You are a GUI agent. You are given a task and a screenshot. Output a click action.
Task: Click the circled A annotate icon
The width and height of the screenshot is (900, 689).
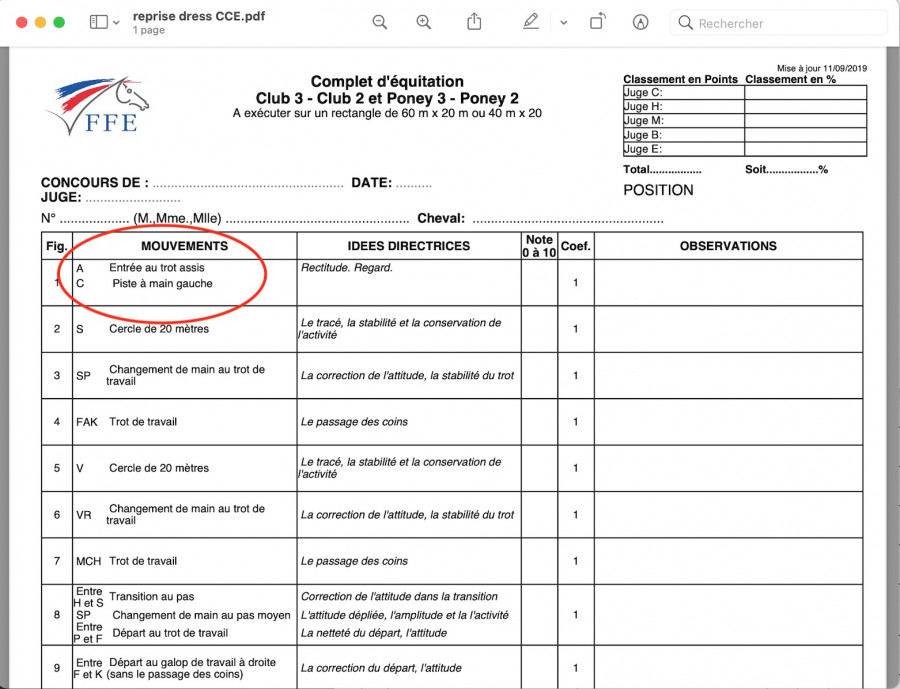coord(641,22)
